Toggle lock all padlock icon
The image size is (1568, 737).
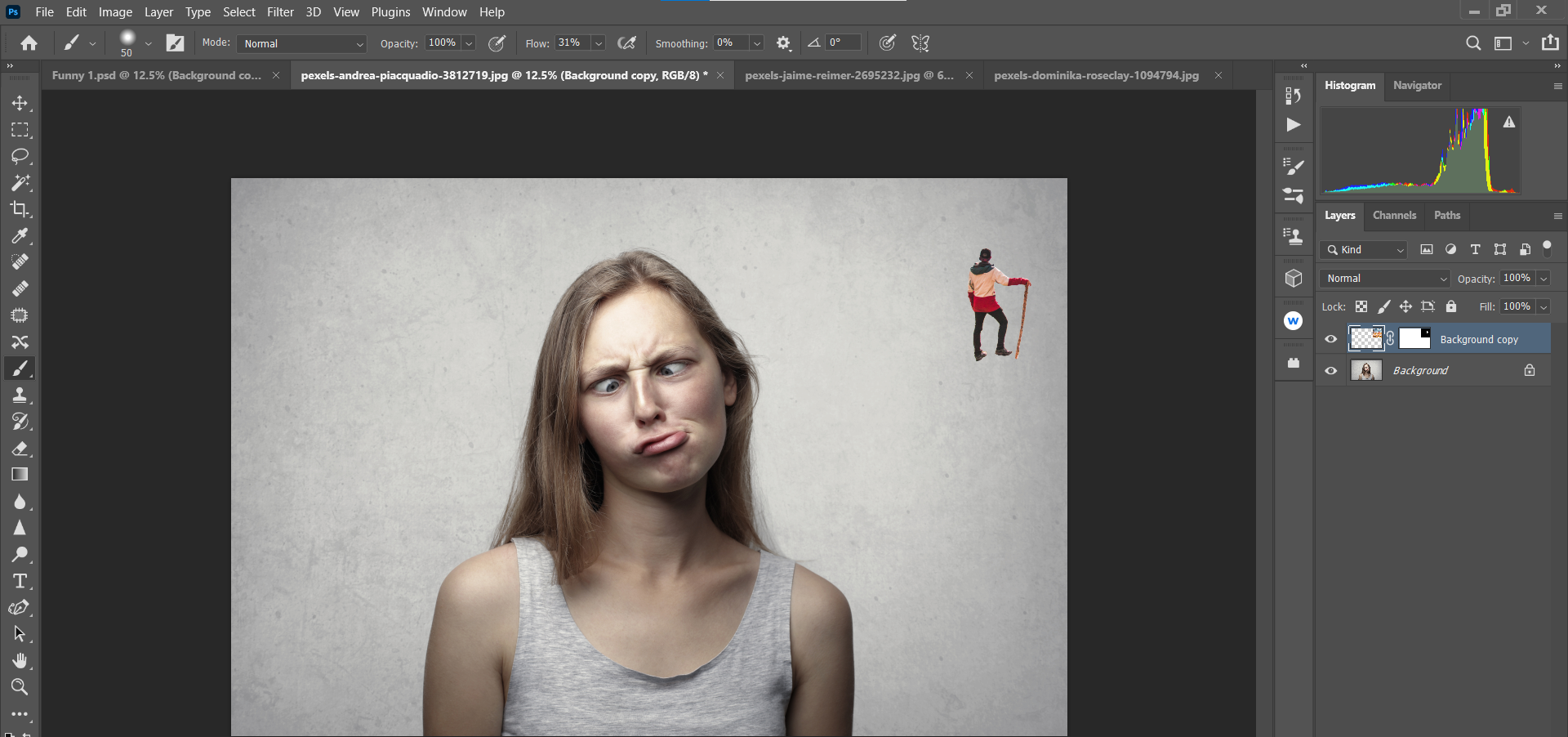[x=1451, y=306]
